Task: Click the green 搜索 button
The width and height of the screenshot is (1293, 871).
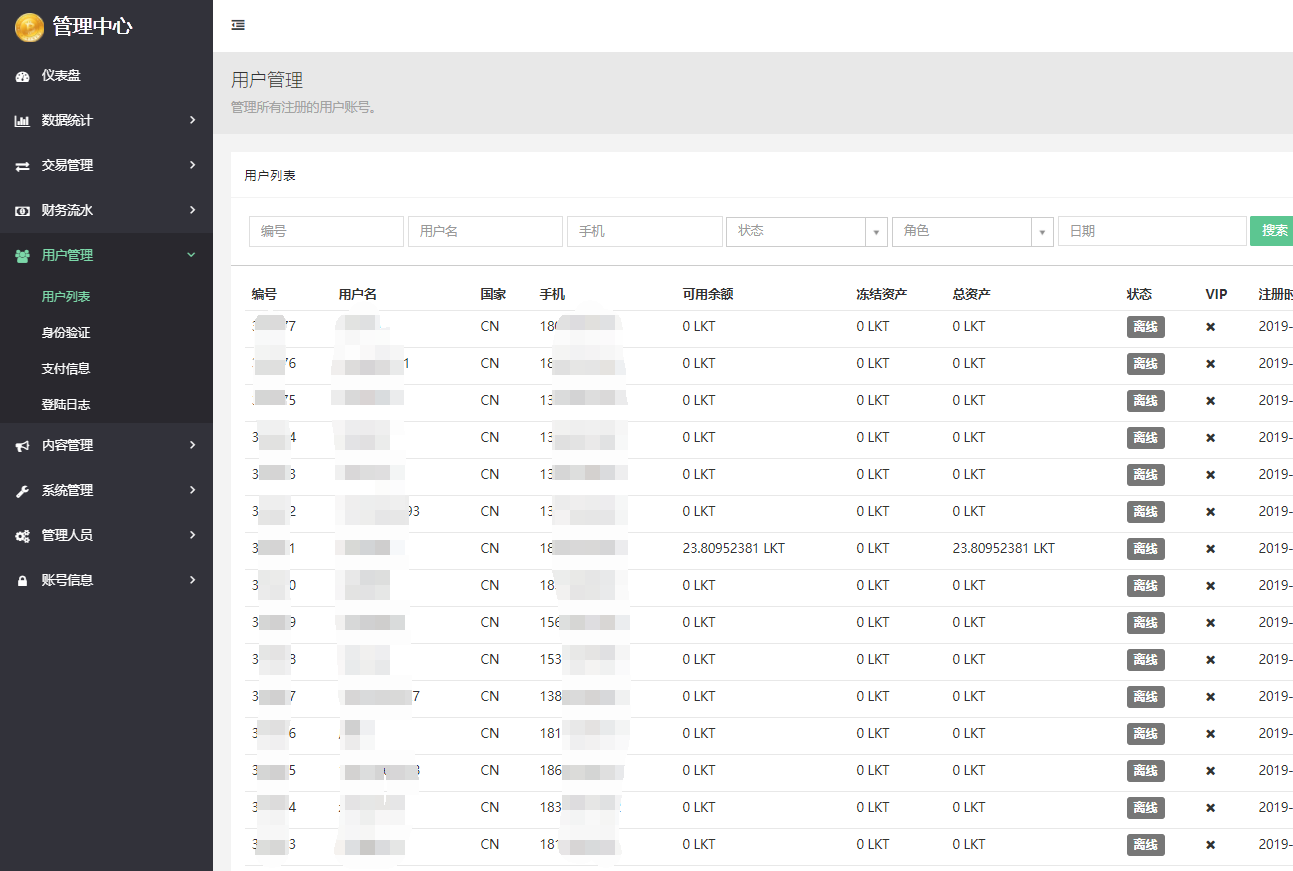Action: [x=1272, y=231]
